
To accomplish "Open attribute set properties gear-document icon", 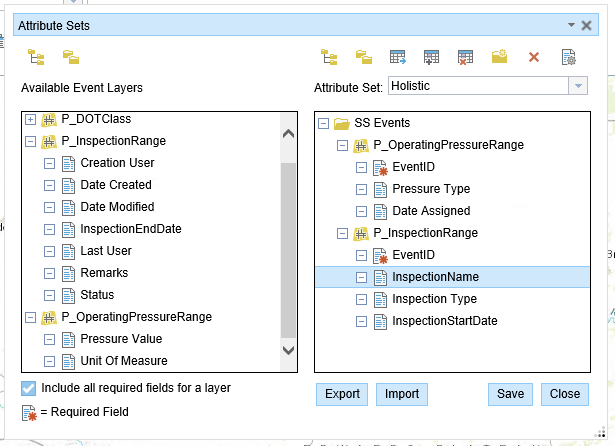I will [568, 57].
